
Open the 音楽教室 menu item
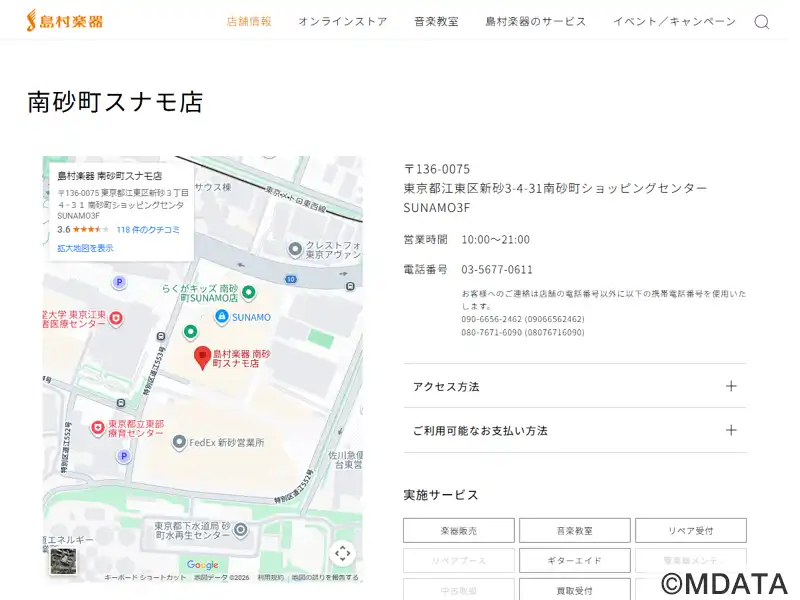point(436,21)
